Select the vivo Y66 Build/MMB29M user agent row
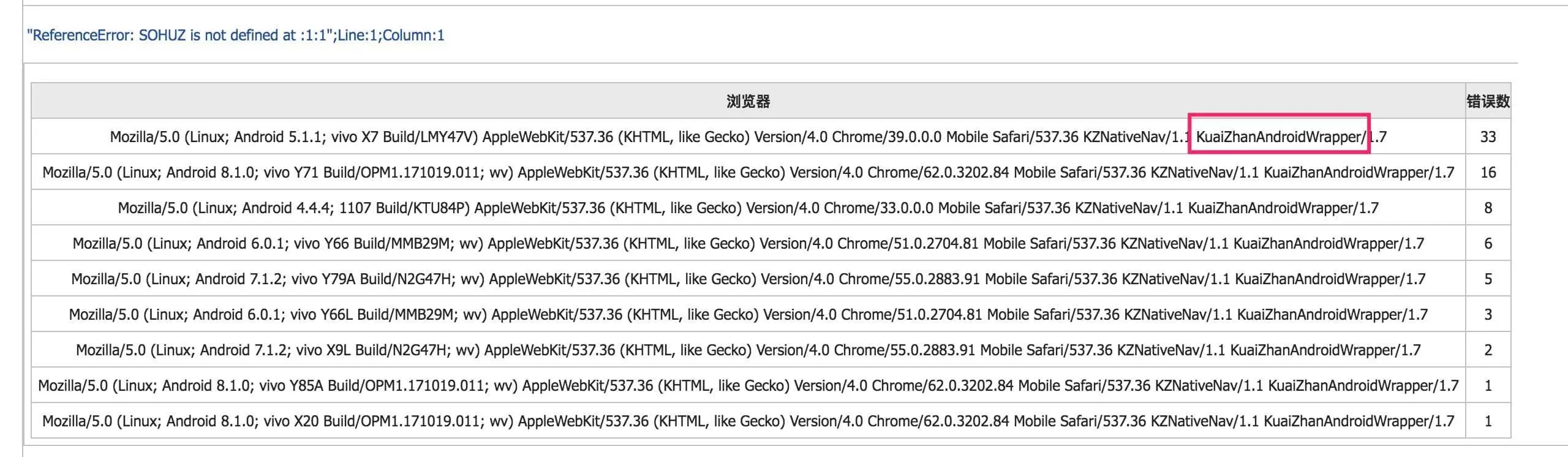1568x457 pixels. click(748, 243)
